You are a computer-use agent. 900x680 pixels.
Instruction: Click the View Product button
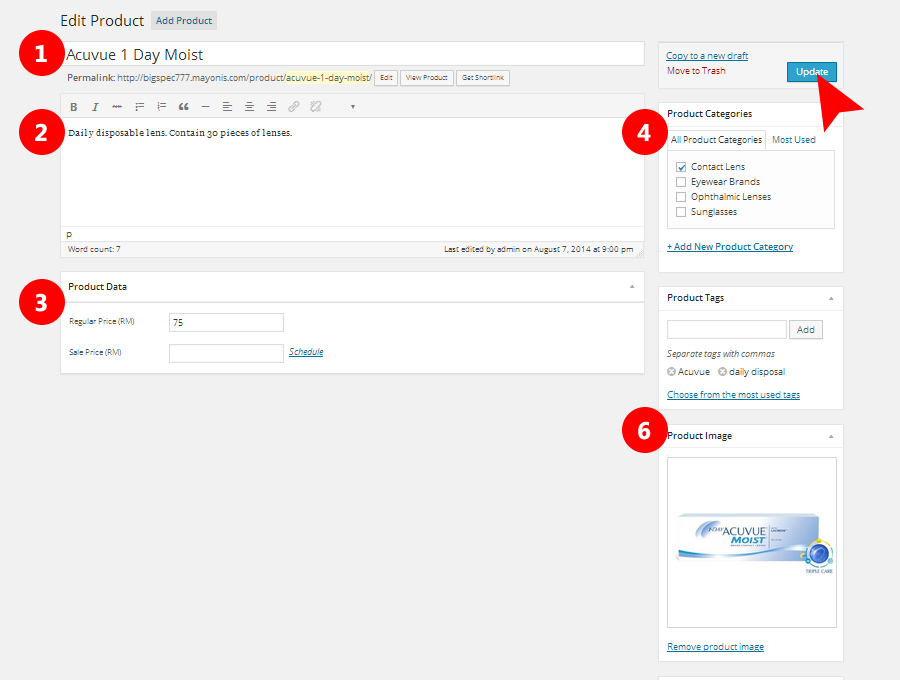[x=426, y=78]
